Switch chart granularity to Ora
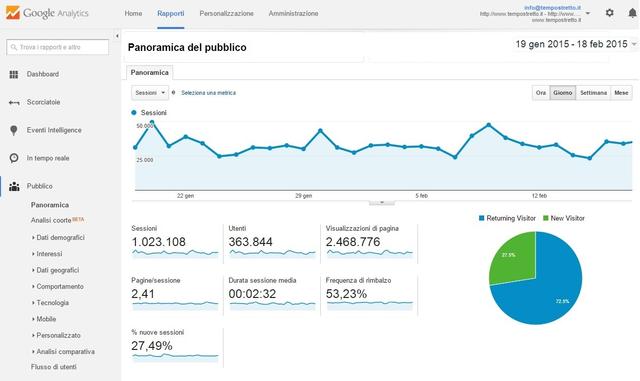The image size is (640, 381). tap(541, 93)
